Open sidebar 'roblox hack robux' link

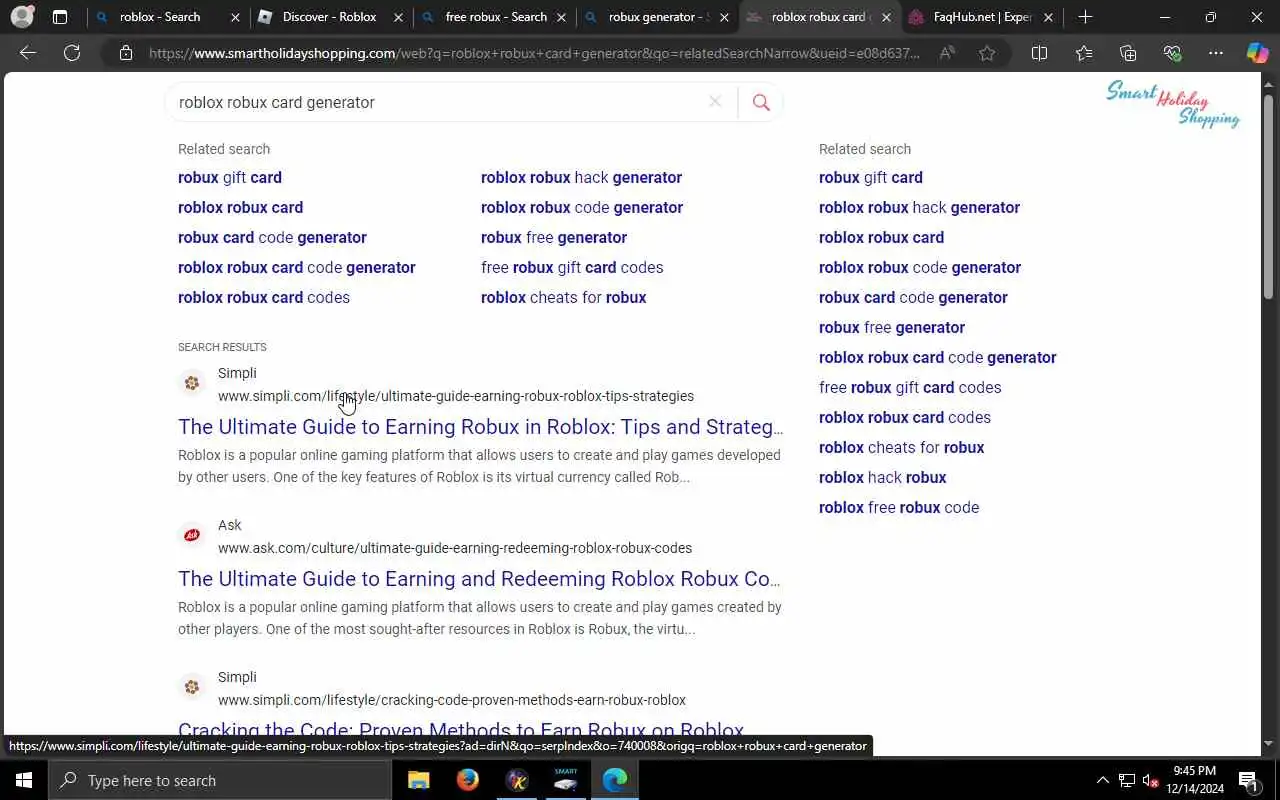coord(883,477)
